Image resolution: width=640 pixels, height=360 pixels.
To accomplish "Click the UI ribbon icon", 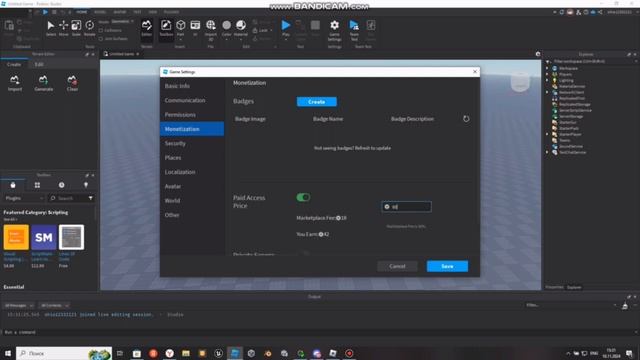I will (195, 28).
